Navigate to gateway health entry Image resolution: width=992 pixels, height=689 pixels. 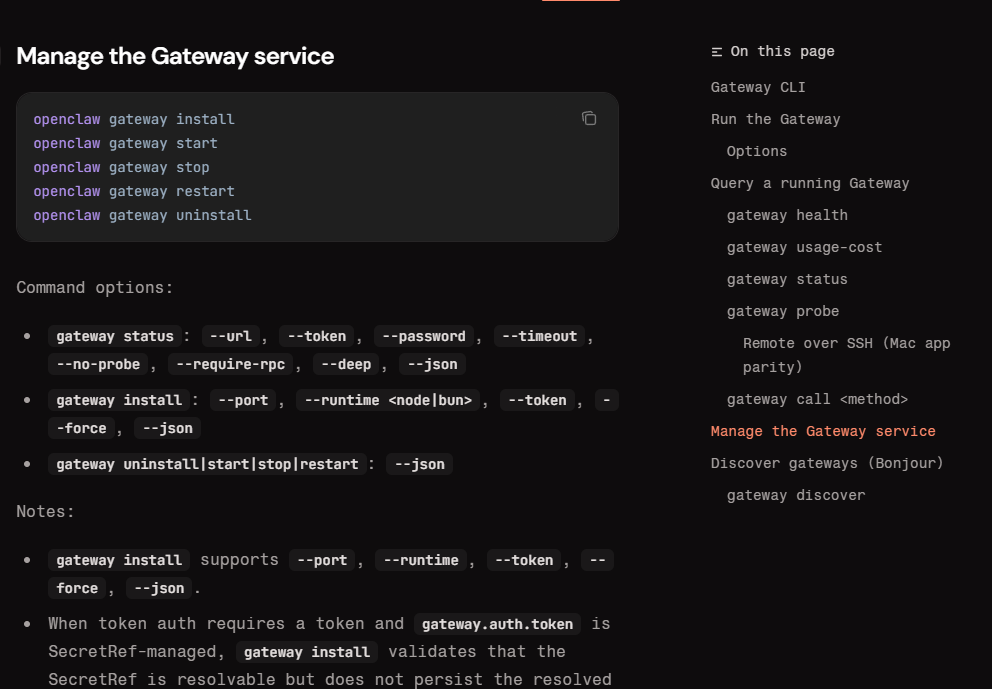[x=787, y=215]
